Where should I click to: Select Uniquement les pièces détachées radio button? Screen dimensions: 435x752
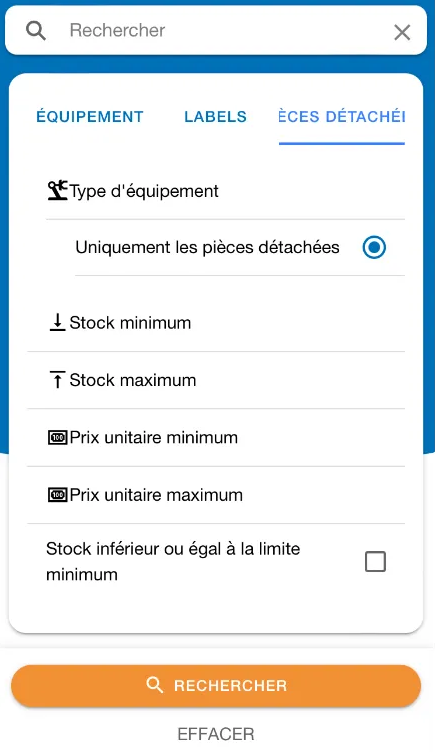[x=374, y=247]
